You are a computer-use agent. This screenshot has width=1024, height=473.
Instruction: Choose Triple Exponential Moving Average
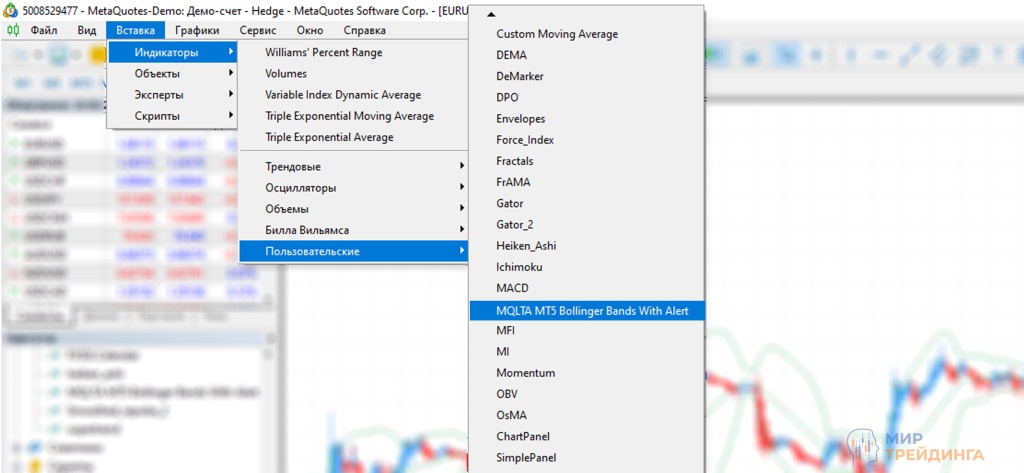349,116
